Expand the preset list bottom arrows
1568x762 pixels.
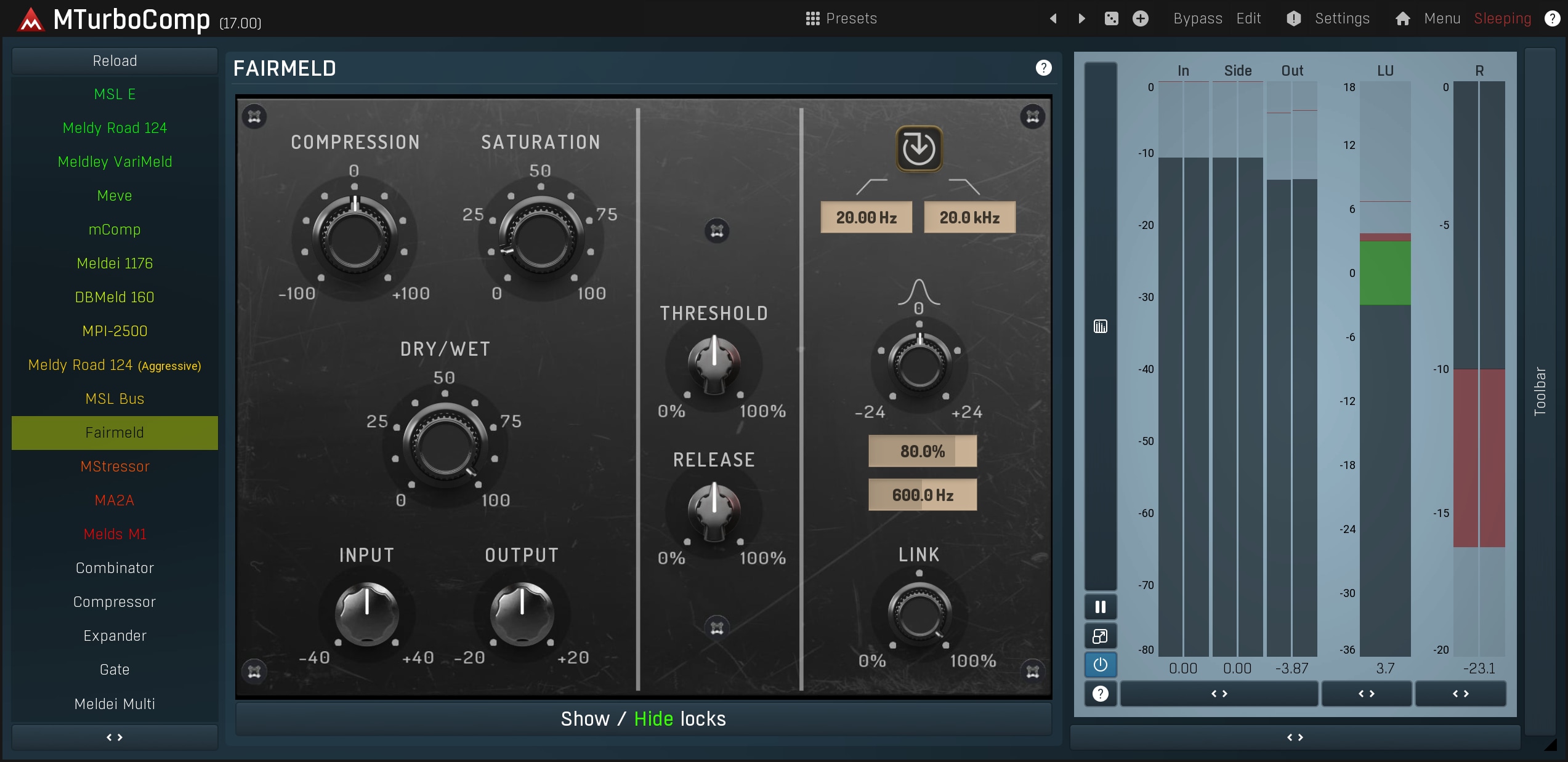click(x=115, y=737)
